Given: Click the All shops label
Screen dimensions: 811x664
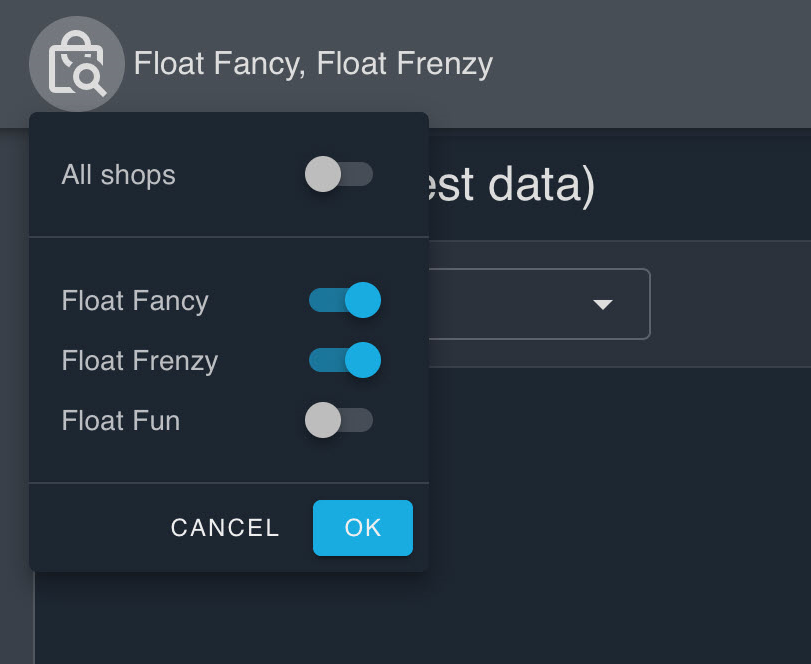Looking at the screenshot, I should click(x=118, y=175).
